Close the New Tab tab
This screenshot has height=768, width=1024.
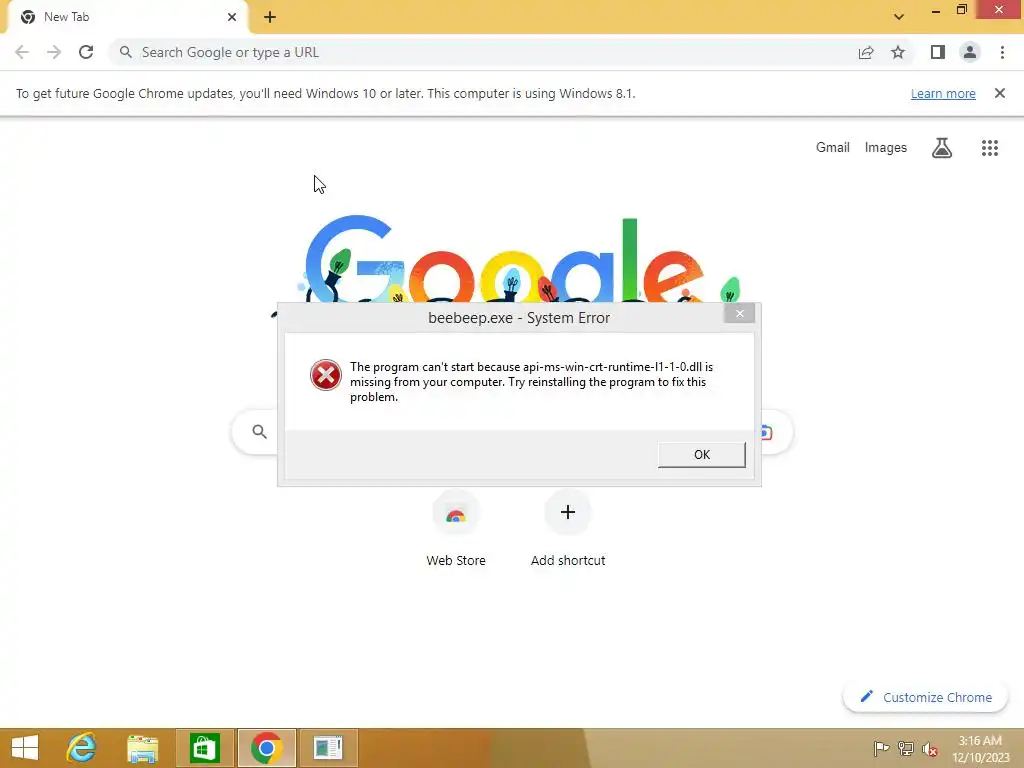232,17
